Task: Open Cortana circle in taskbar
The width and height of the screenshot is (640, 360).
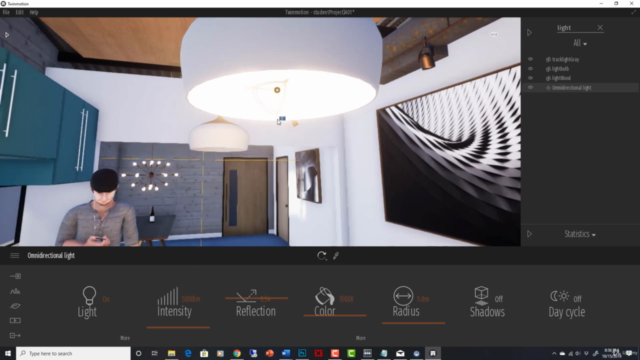Action: [138, 353]
